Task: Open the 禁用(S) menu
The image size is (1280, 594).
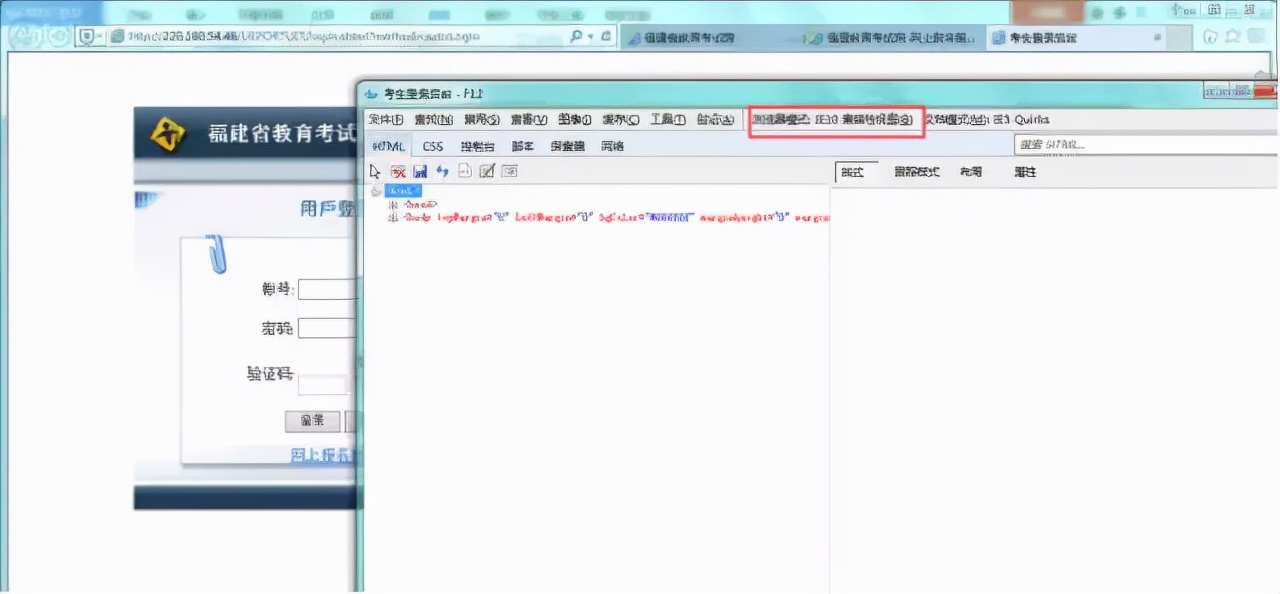Action: point(482,120)
